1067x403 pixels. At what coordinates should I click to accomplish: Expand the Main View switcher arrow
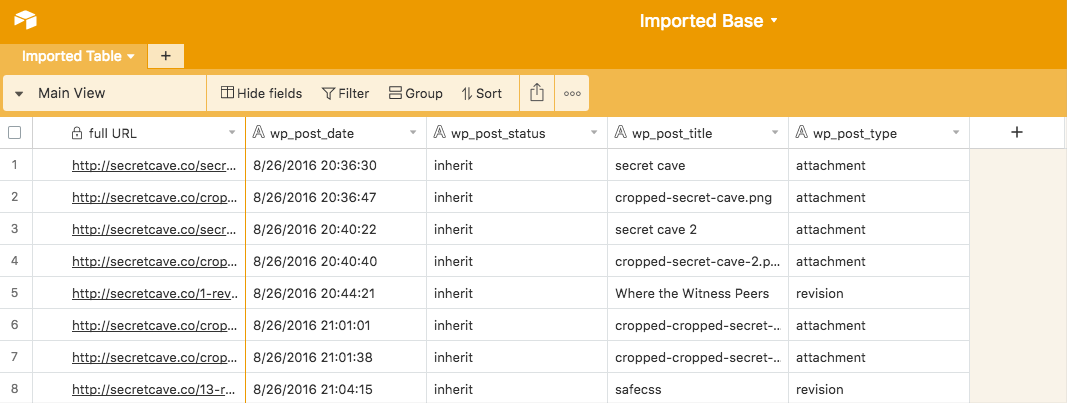tap(19, 94)
